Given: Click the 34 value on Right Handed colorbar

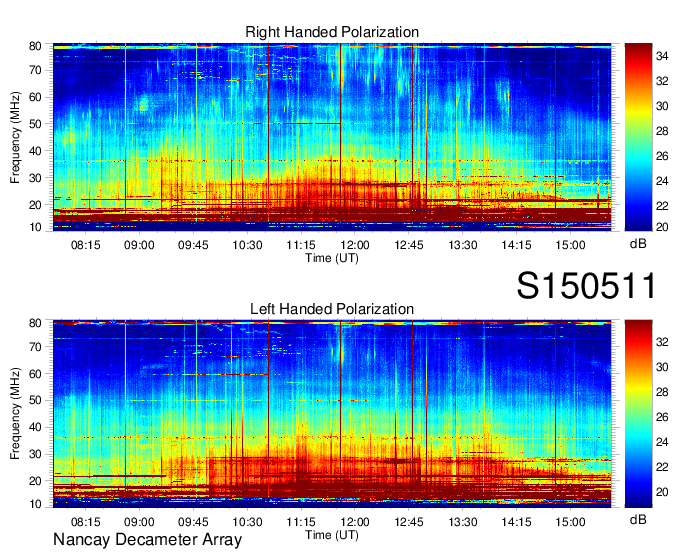Looking at the screenshot, I should click(x=662, y=56).
